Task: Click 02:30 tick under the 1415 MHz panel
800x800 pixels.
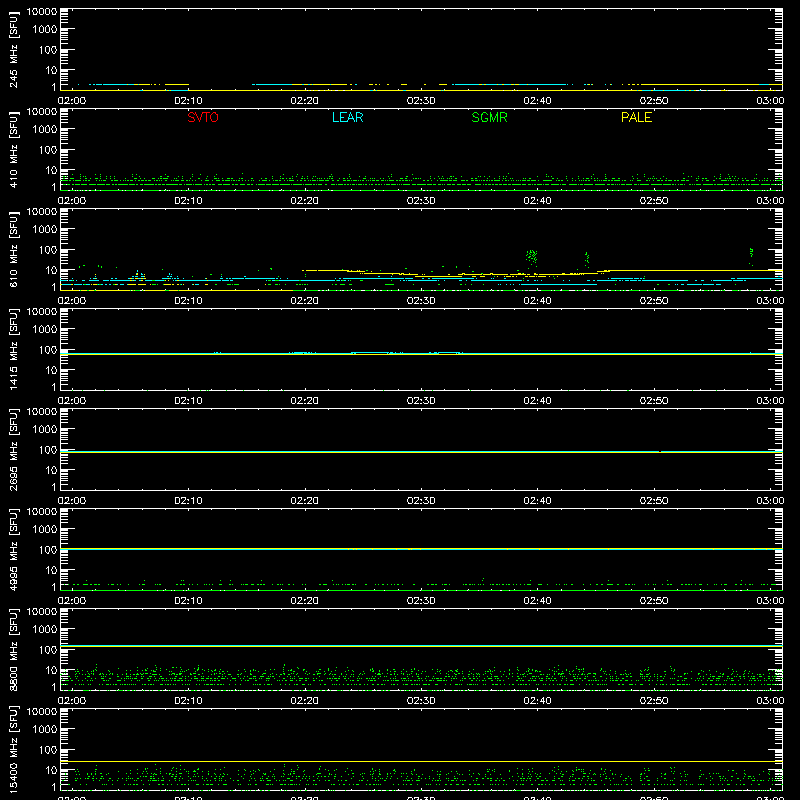Action: coord(421,401)
